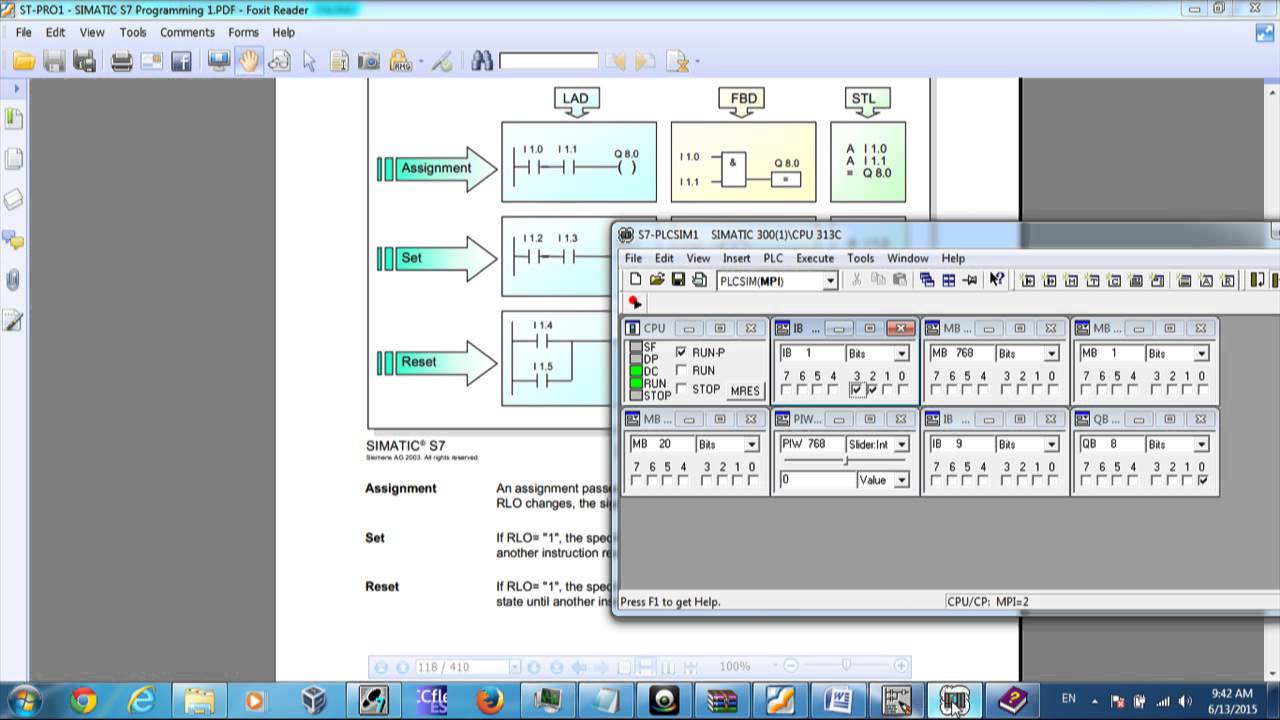Open the Comments panel in Foxit sidebar
This screenshot has width=1280, height=720.
click(14, 239)
